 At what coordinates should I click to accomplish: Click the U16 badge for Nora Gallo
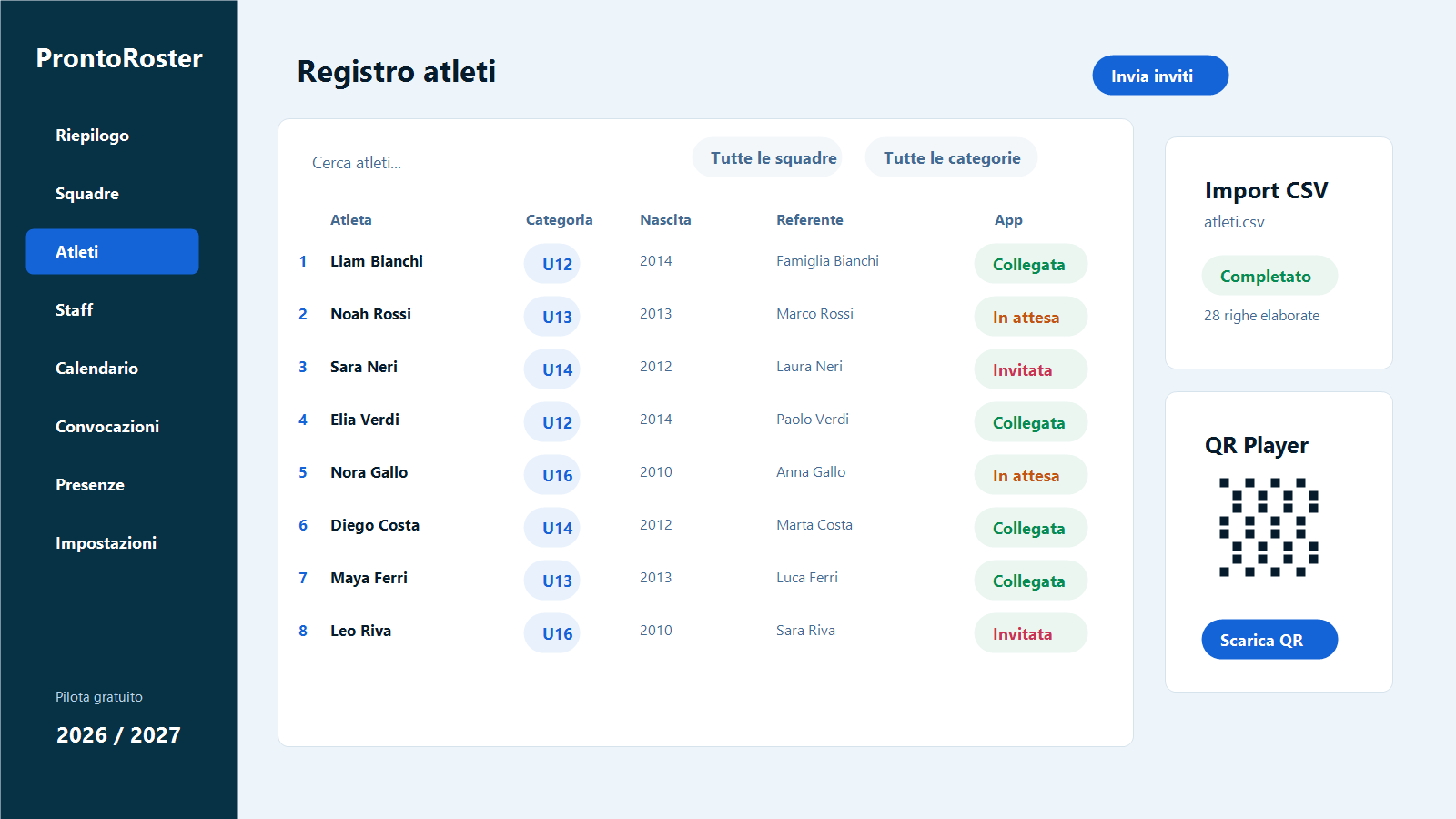[551, 475]
